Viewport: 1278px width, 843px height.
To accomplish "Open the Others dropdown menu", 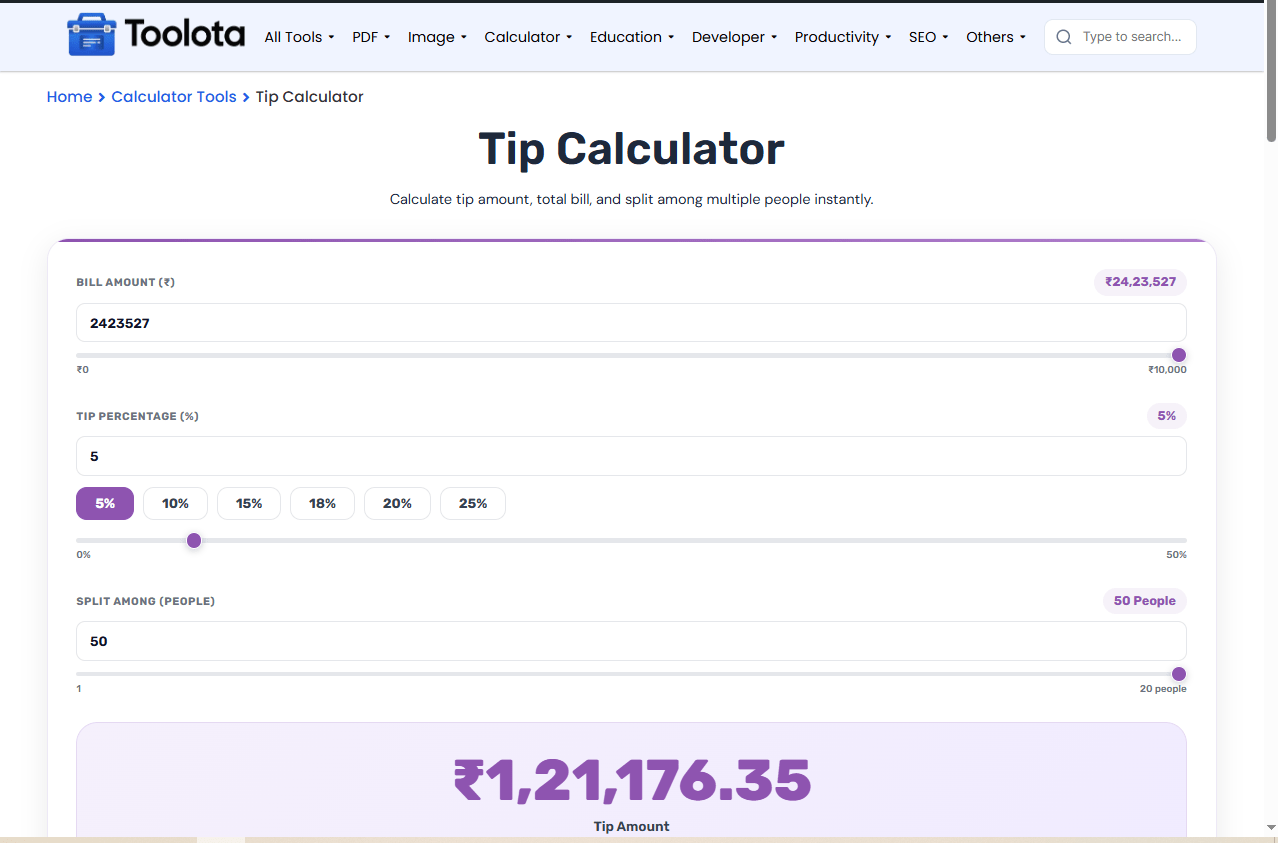I will click(x=996, y=37).
